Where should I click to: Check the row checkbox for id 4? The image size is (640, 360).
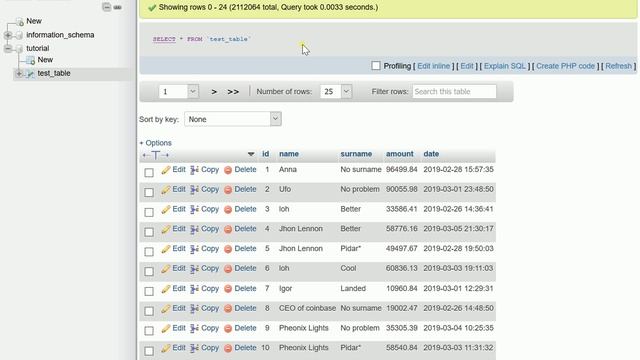click(149, 232)
